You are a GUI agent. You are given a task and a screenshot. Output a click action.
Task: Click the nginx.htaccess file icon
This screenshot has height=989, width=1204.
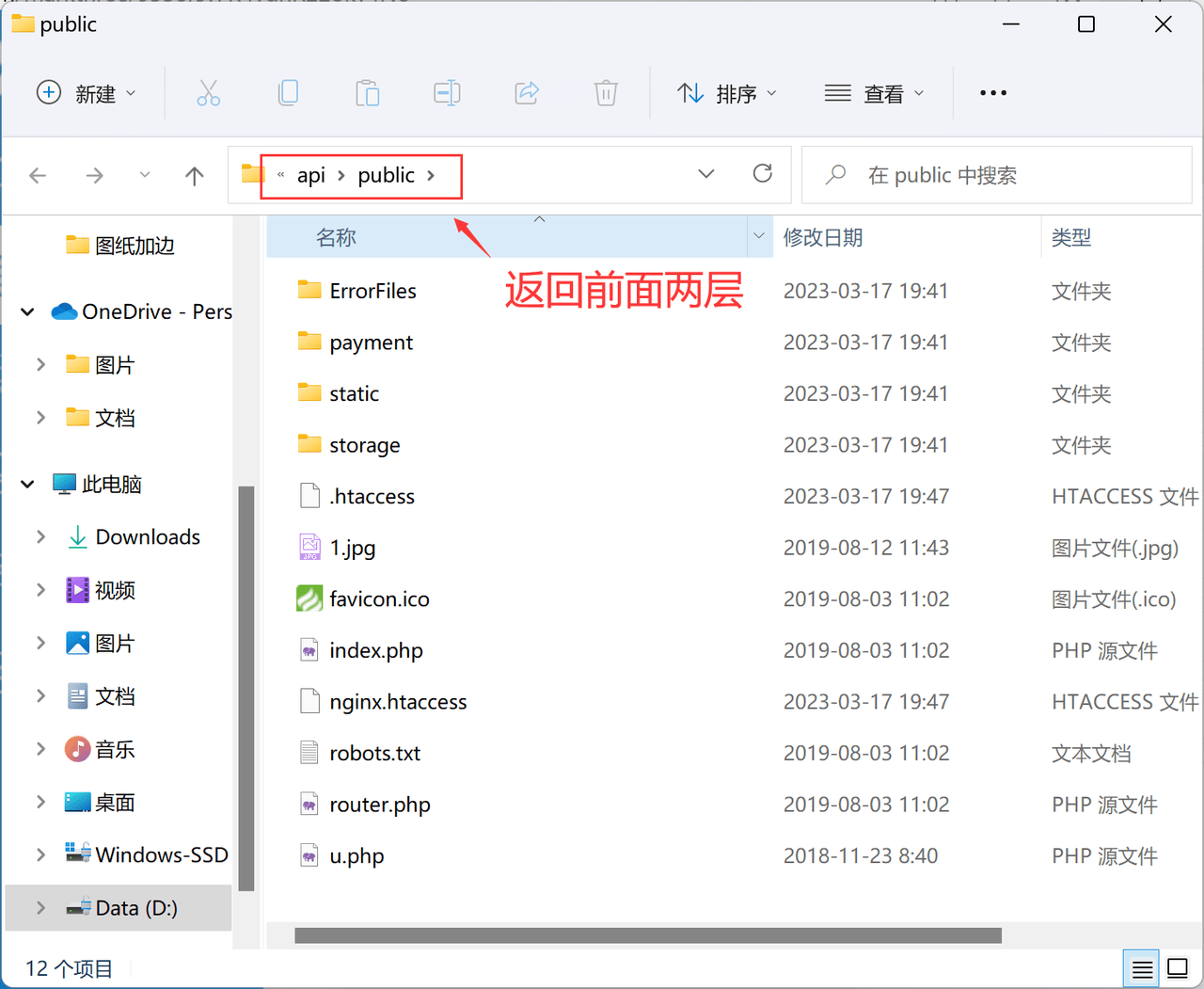(x=309, y=701)
